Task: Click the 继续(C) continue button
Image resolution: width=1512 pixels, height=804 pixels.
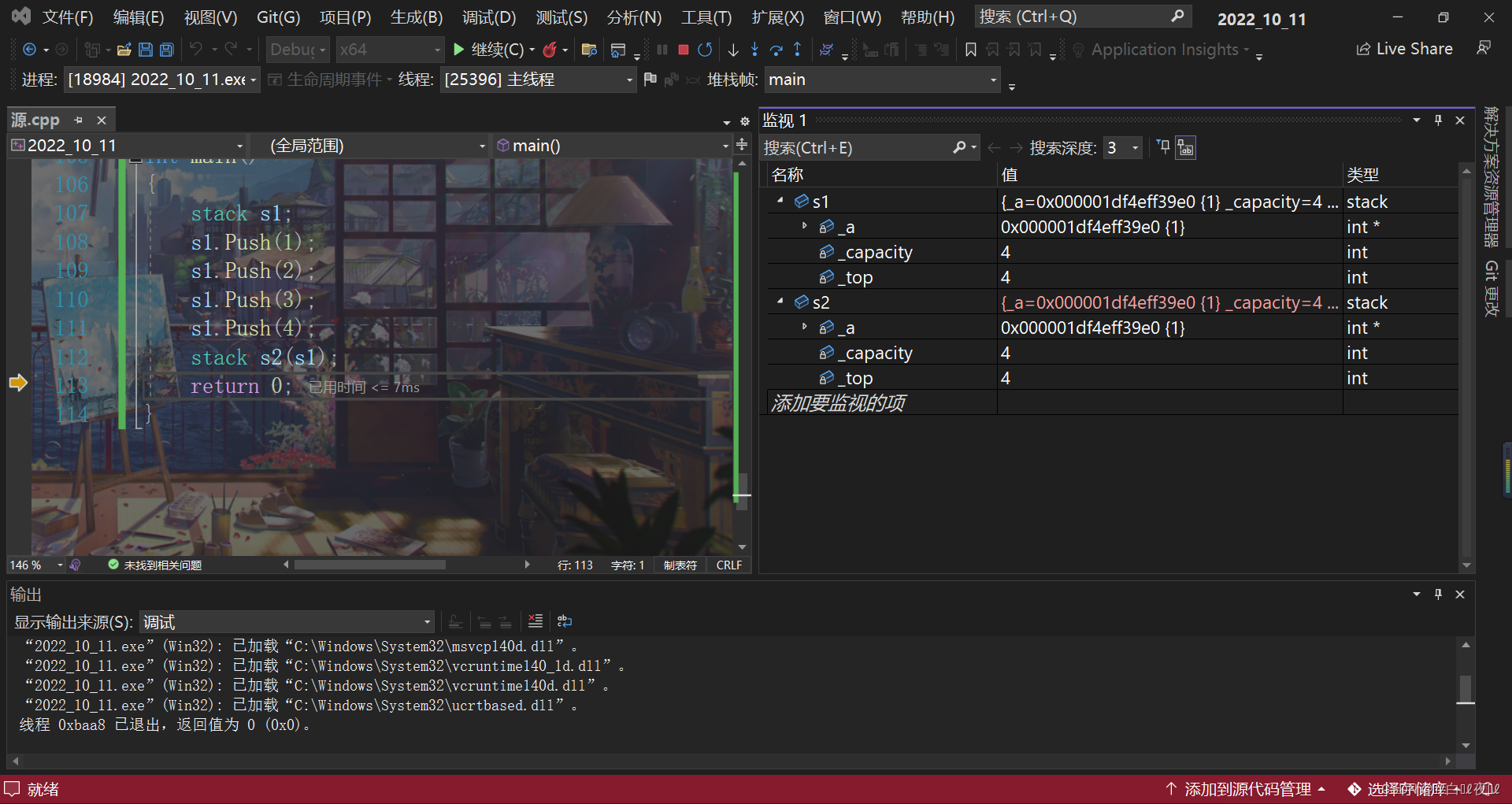Action: tap(489, 50)
